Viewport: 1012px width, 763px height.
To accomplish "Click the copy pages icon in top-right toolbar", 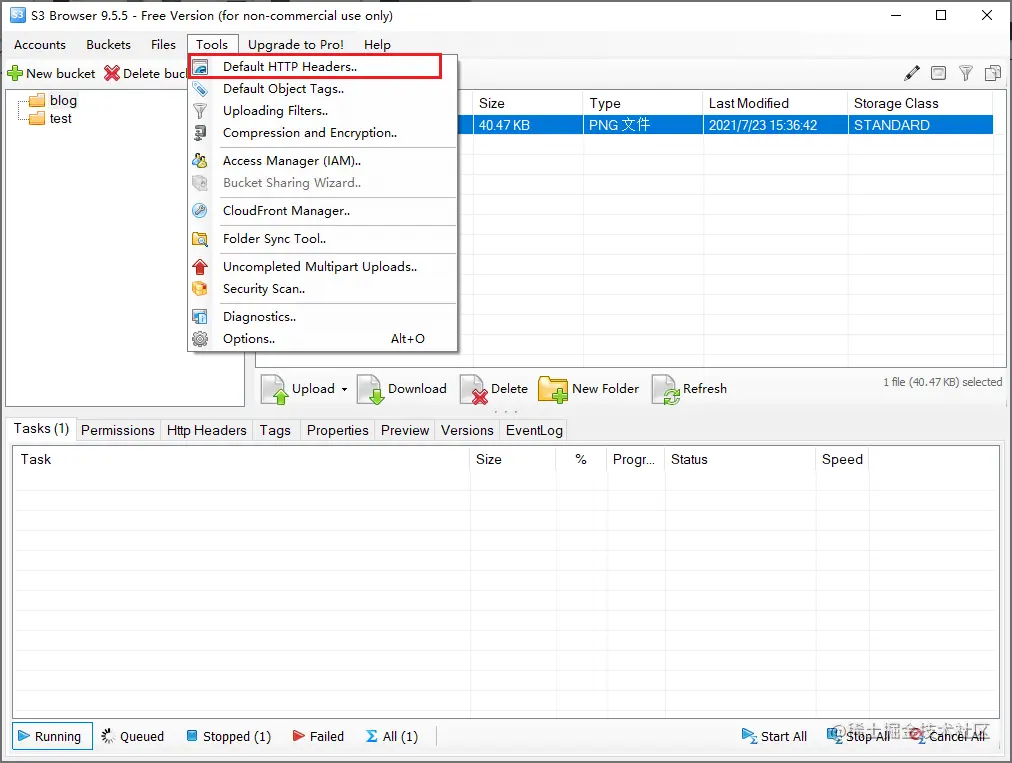I will (x=993, y=73).
